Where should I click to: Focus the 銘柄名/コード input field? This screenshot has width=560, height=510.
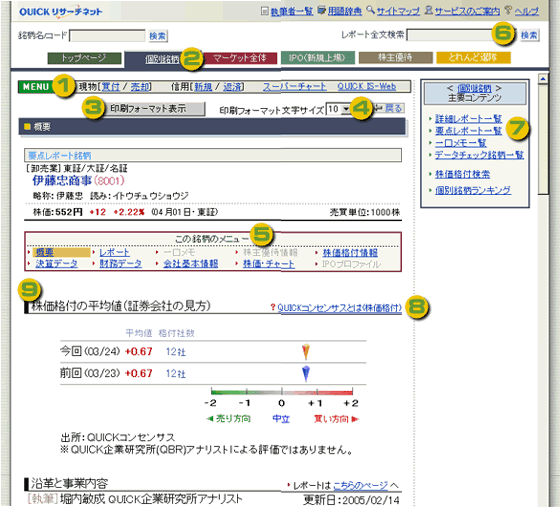(107, 36)
